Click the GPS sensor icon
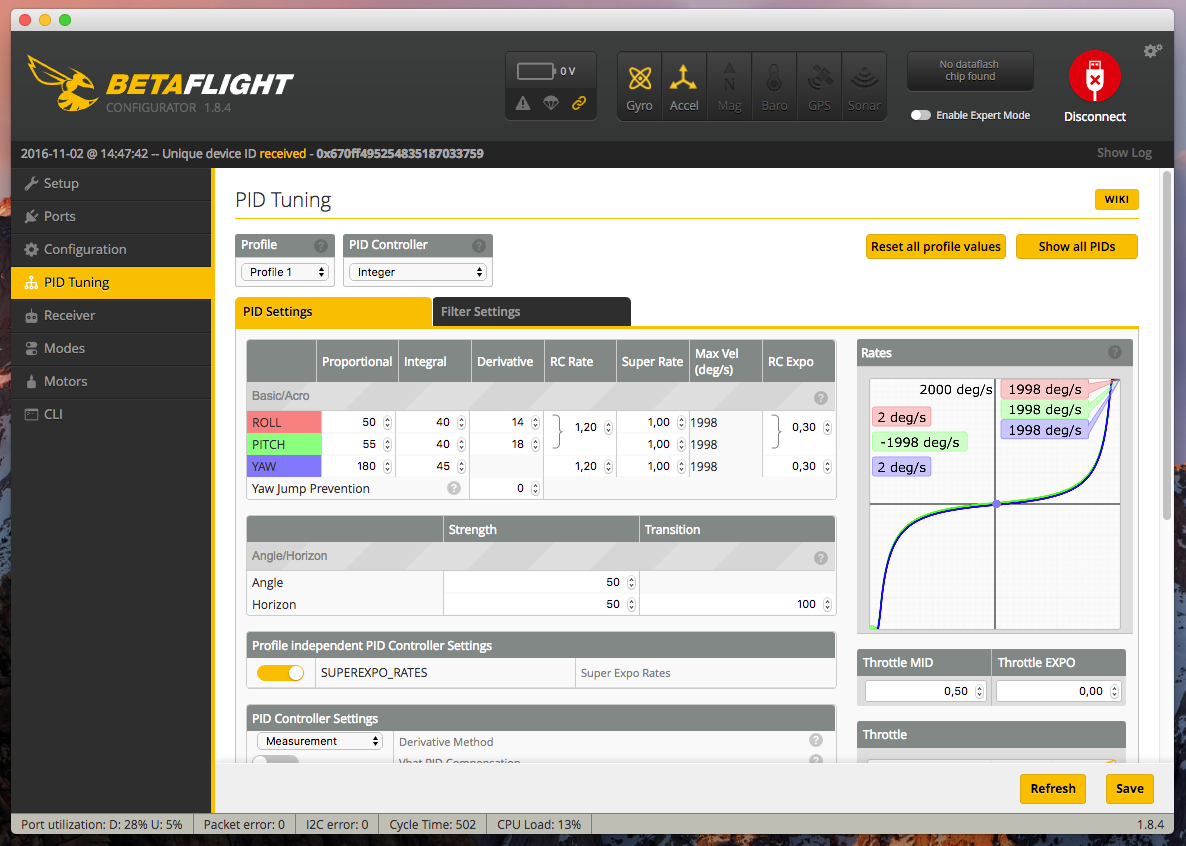This screenshot has width=1186, height=846. [819, 86]
